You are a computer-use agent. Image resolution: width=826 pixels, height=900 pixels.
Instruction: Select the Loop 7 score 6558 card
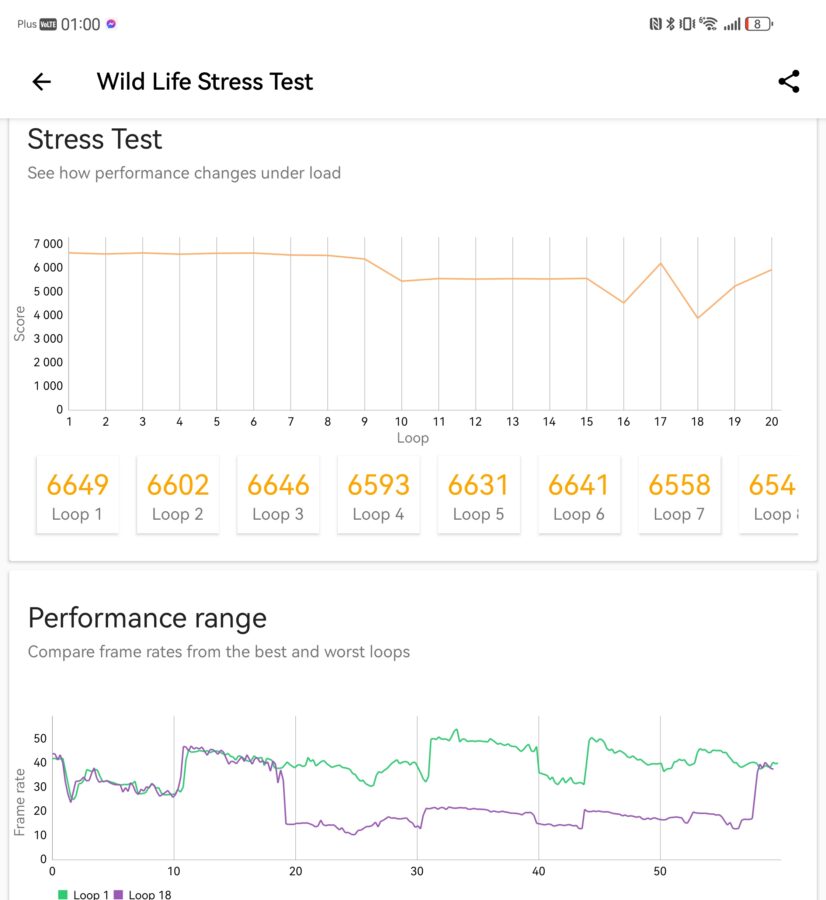pyautogui.click(x=679, y=496)
